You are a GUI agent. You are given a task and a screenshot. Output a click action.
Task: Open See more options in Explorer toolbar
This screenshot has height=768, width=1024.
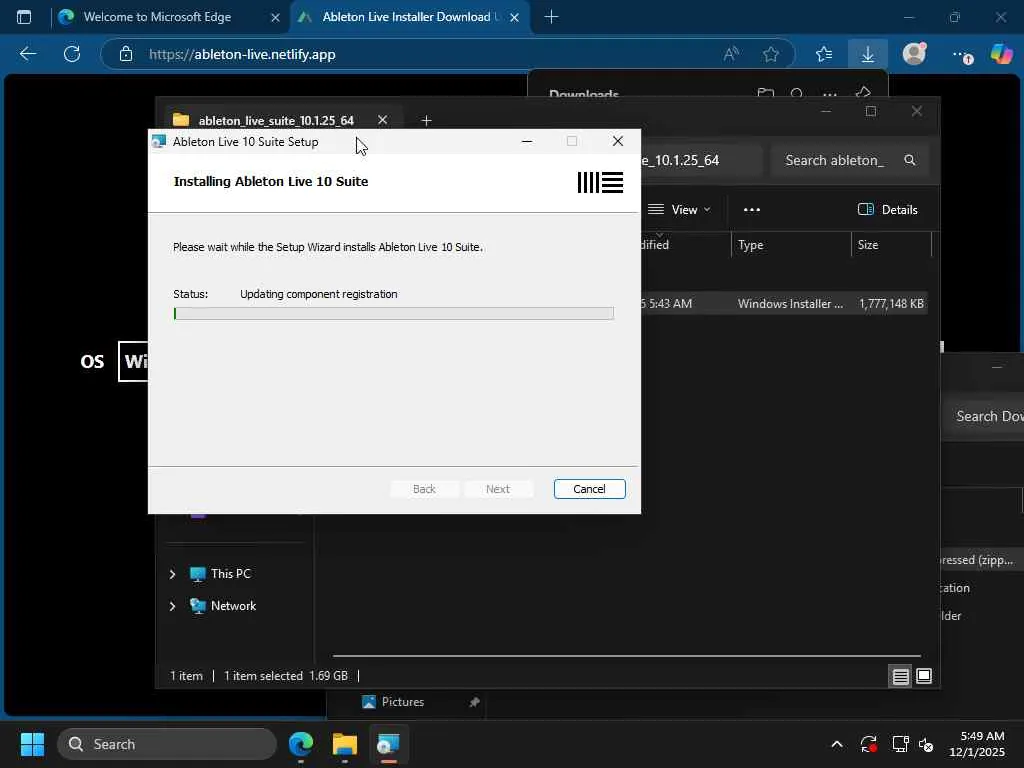752,210
